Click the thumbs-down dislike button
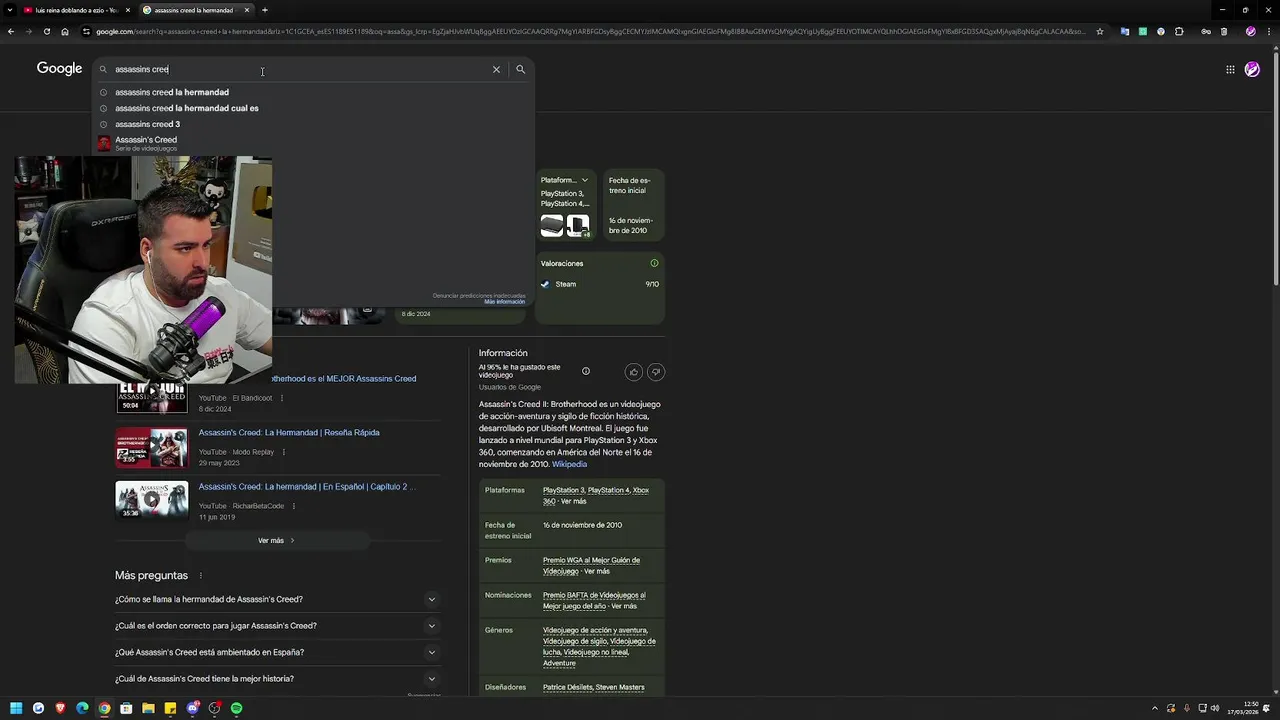1280x720 pixels. [656, 372]
